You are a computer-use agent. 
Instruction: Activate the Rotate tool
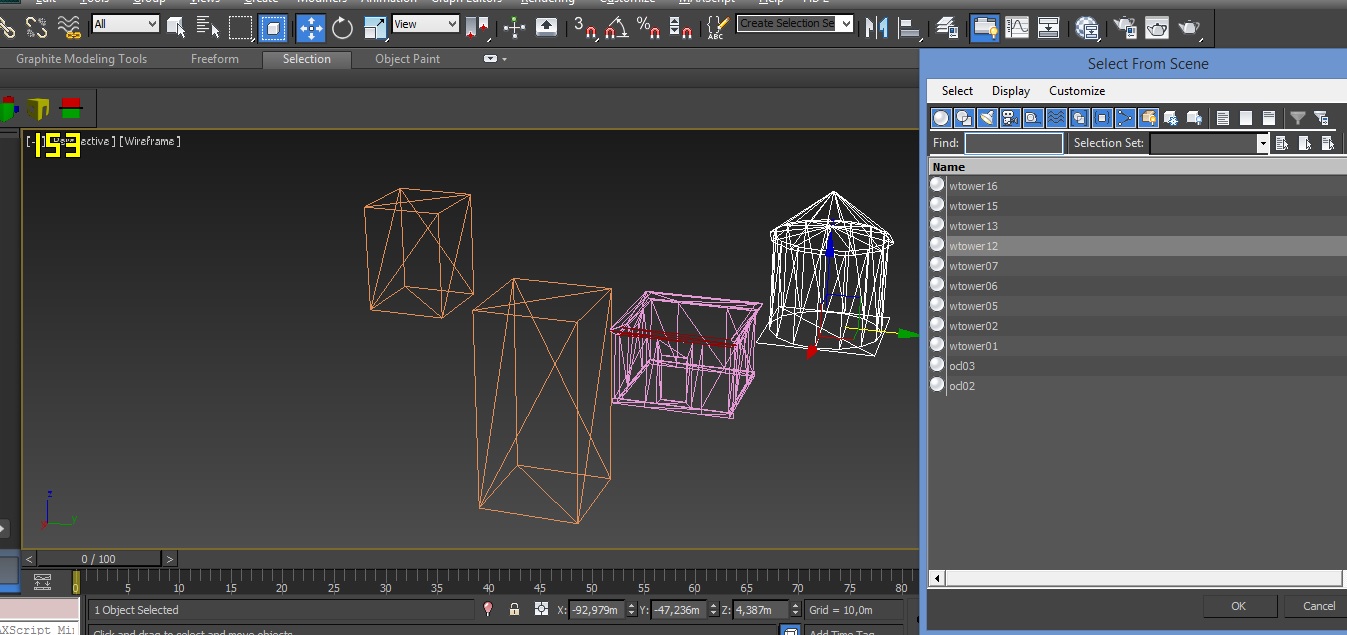pyautogui.click(x=343, y=27)
